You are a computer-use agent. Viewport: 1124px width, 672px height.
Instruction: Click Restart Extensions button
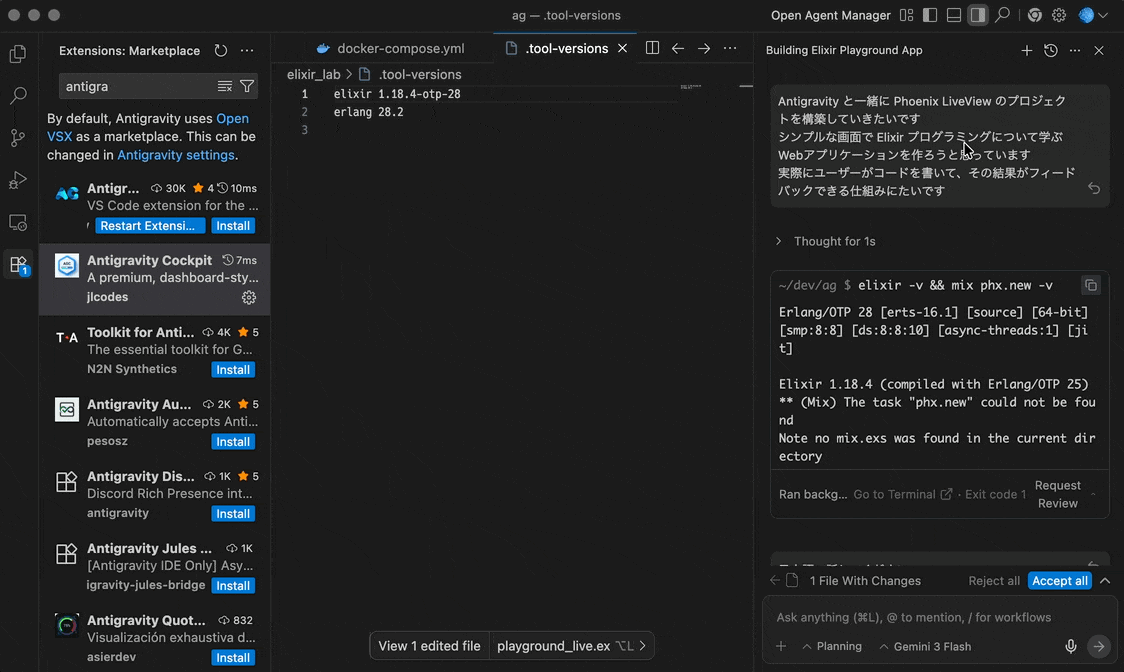coord(151,226)
